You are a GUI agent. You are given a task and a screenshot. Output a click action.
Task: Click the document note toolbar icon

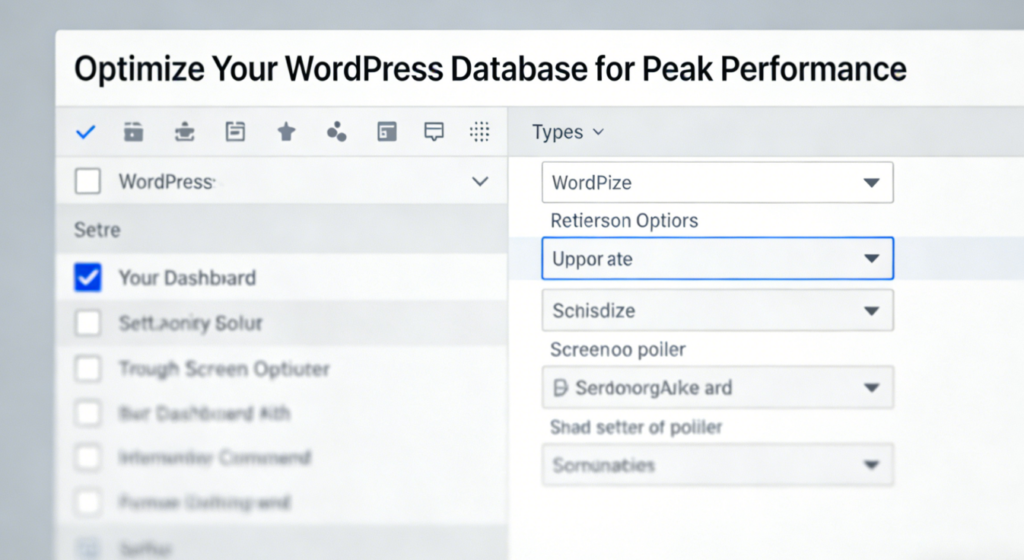pyautogui.click(x=235, y=132)
